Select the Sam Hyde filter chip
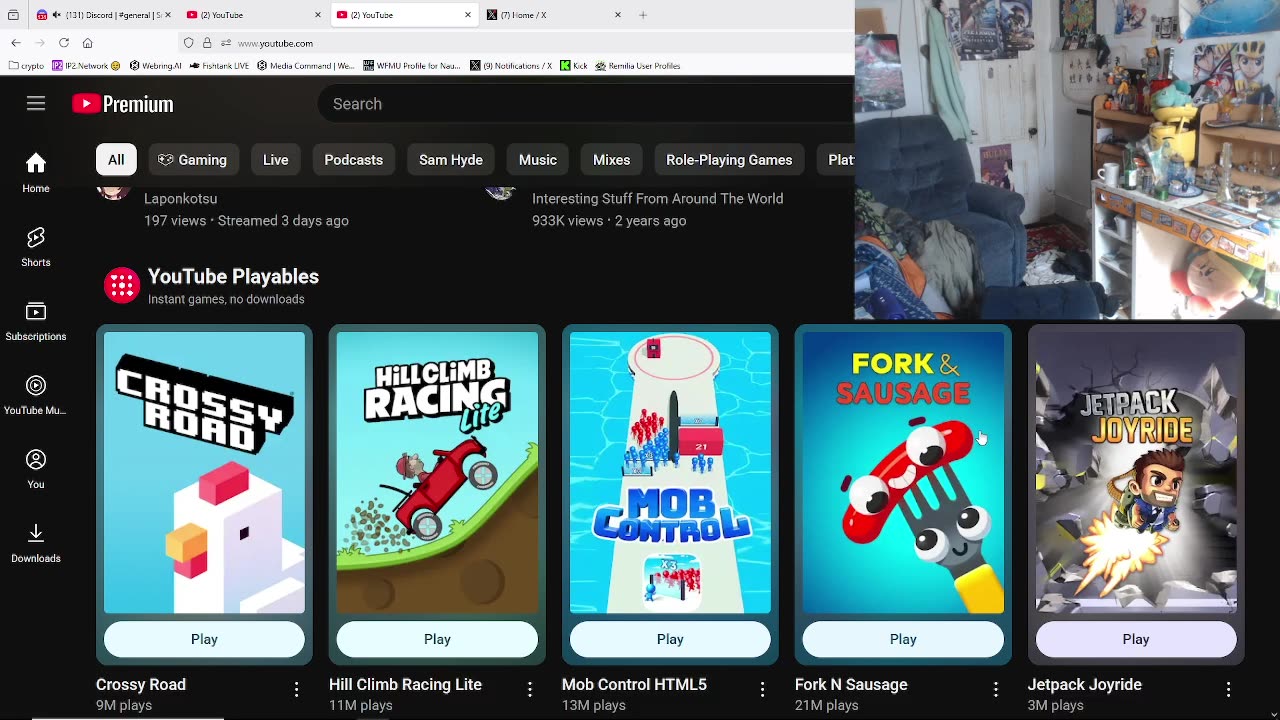This screenshot has width=1280, height=720. 451,160
